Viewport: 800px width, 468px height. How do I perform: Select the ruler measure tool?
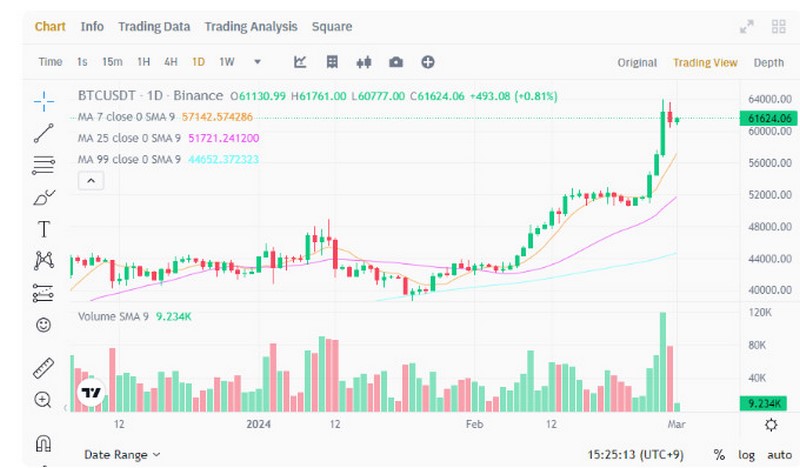[x=44, y=367]
